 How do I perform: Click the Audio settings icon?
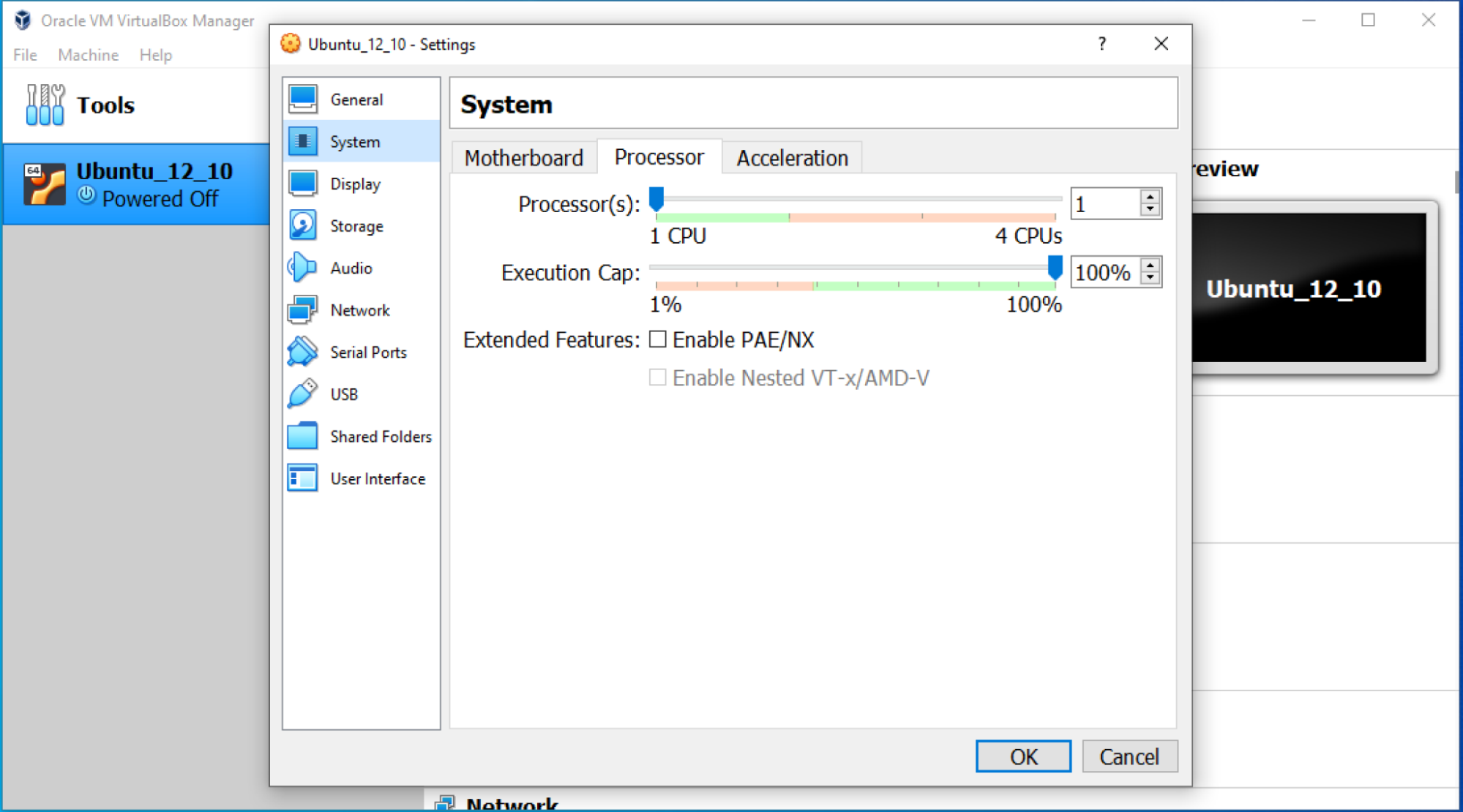coord(302,268)
